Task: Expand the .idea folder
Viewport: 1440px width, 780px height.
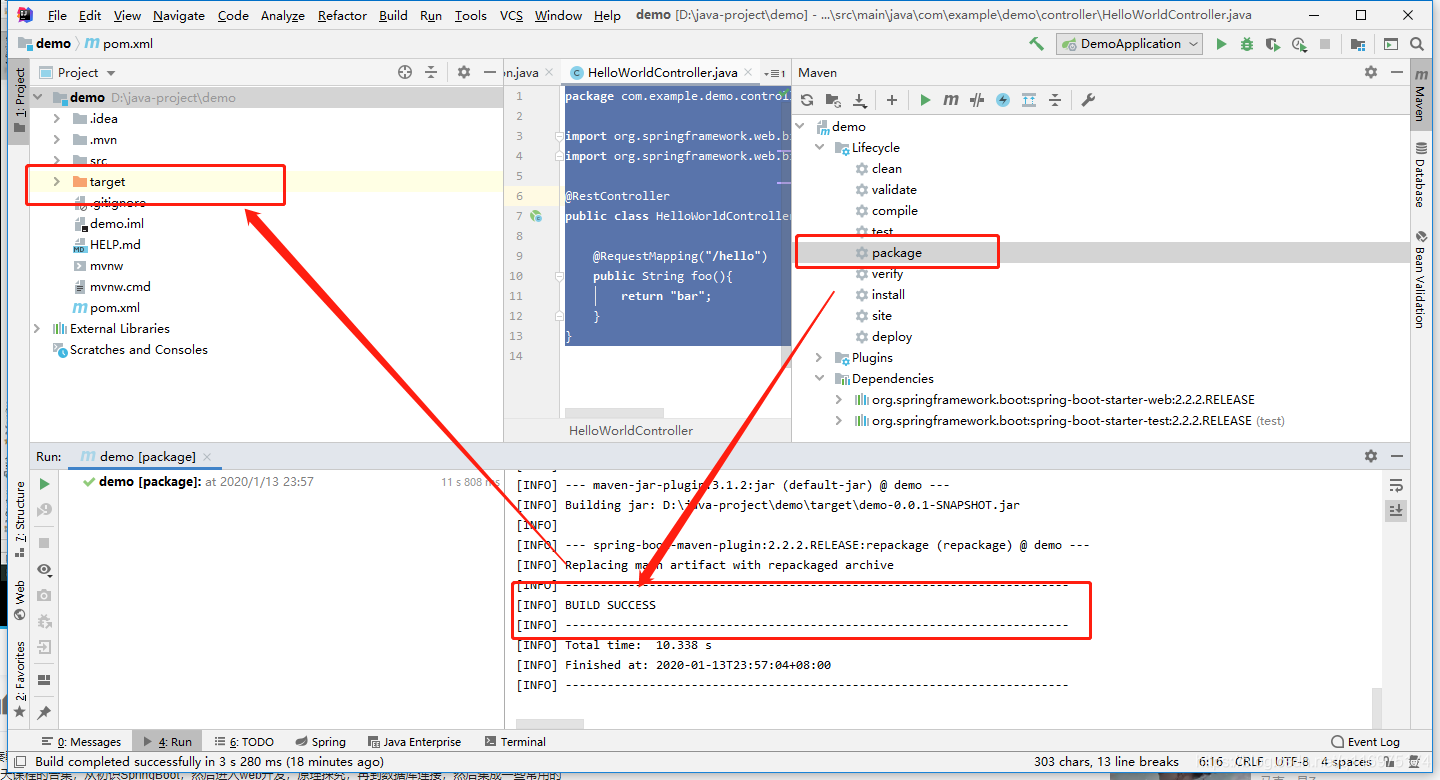Action: (57, 119)
